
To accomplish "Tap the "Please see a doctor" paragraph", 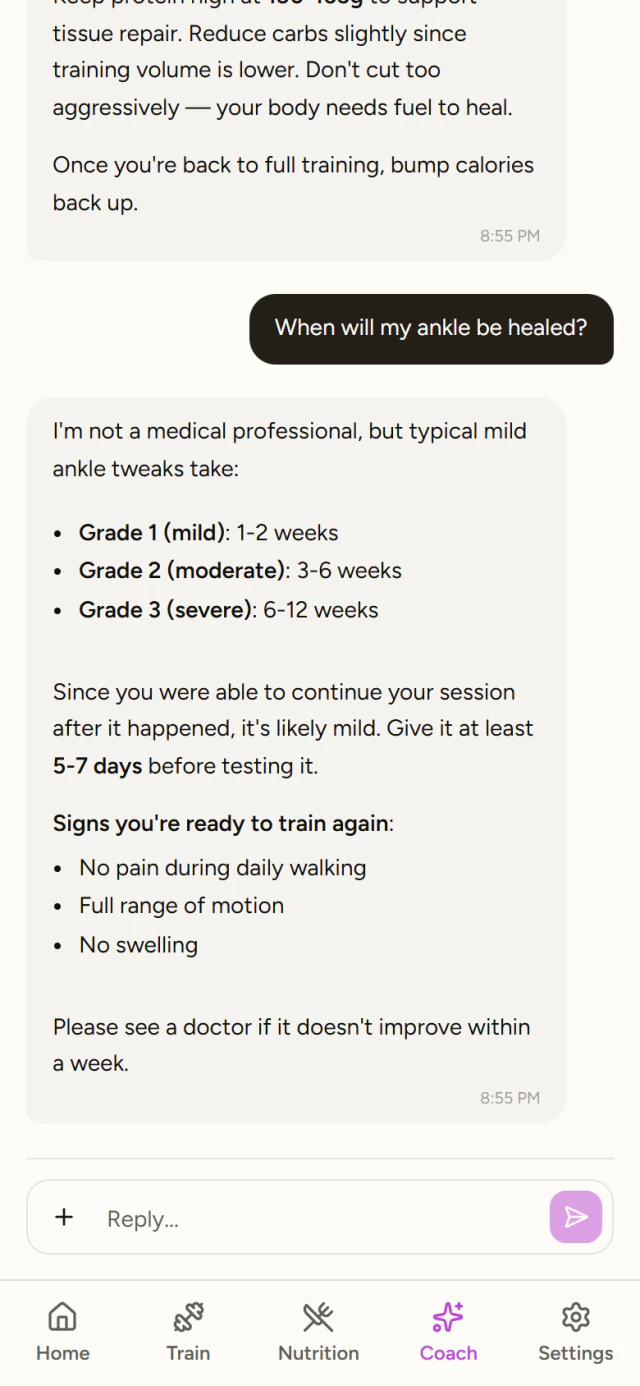I will click(x=291, y=1045).
